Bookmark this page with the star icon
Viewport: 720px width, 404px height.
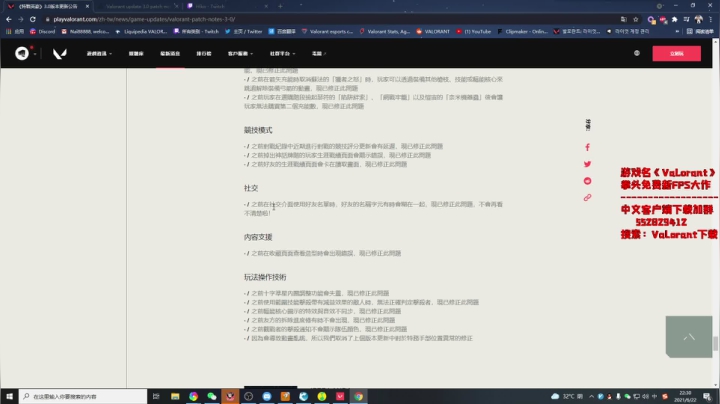(x=636, y=19)
